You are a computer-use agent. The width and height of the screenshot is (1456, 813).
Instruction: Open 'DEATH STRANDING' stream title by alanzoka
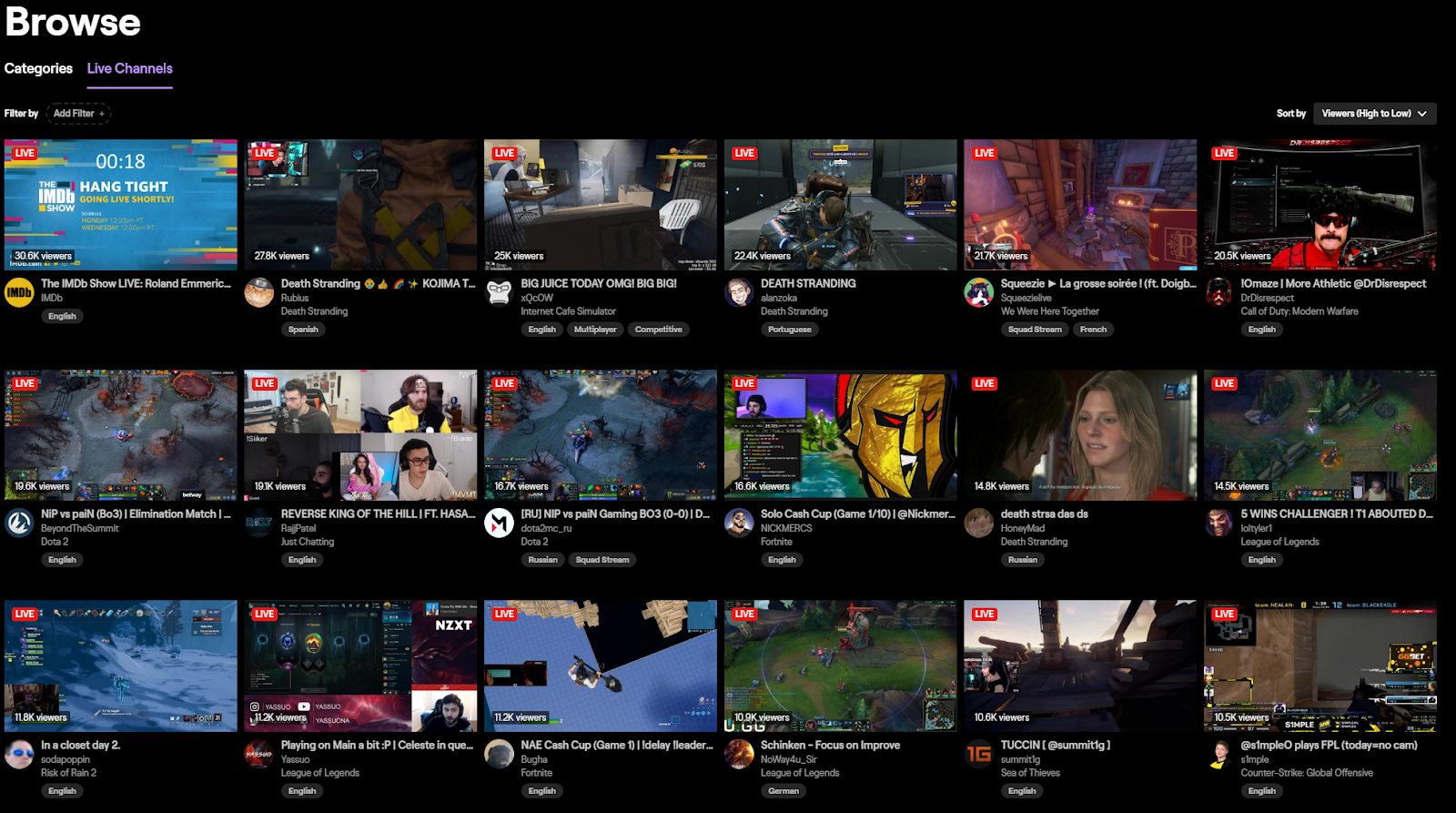(808, 283)
